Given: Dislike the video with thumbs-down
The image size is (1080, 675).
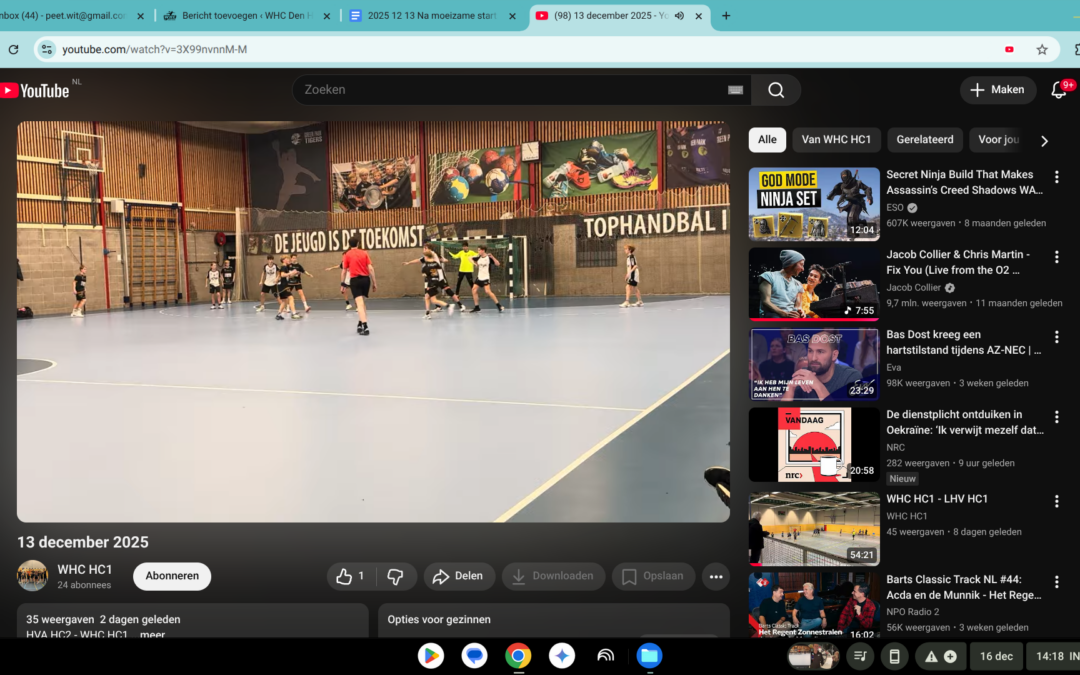Looking at the screenshot, I should 395,576.
